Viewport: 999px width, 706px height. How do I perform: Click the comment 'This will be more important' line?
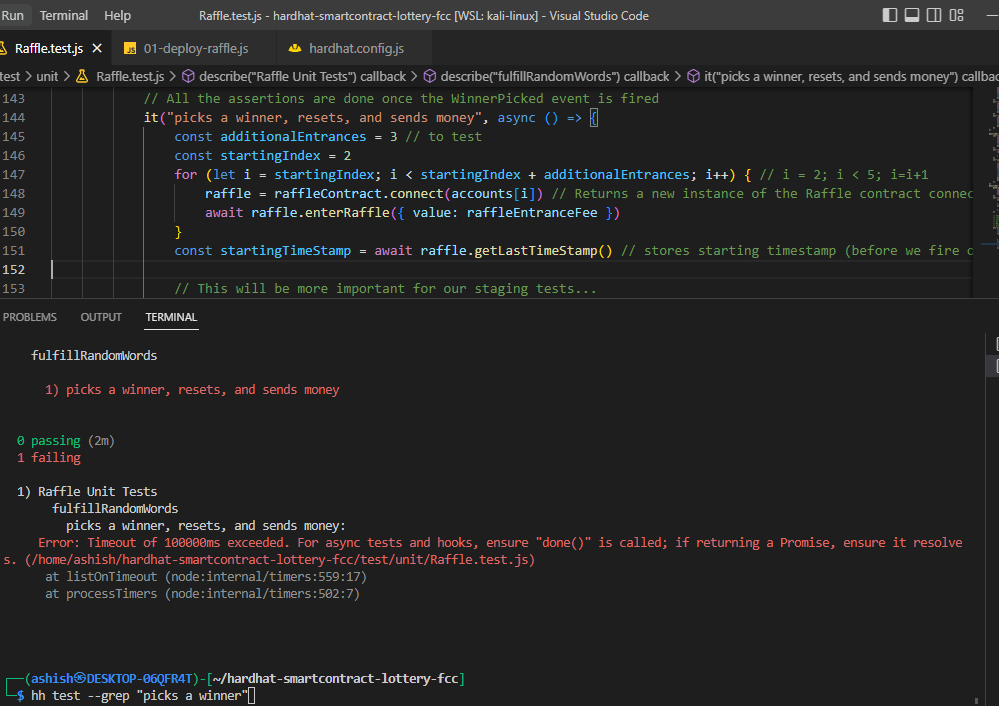click(x=385, y=289)
